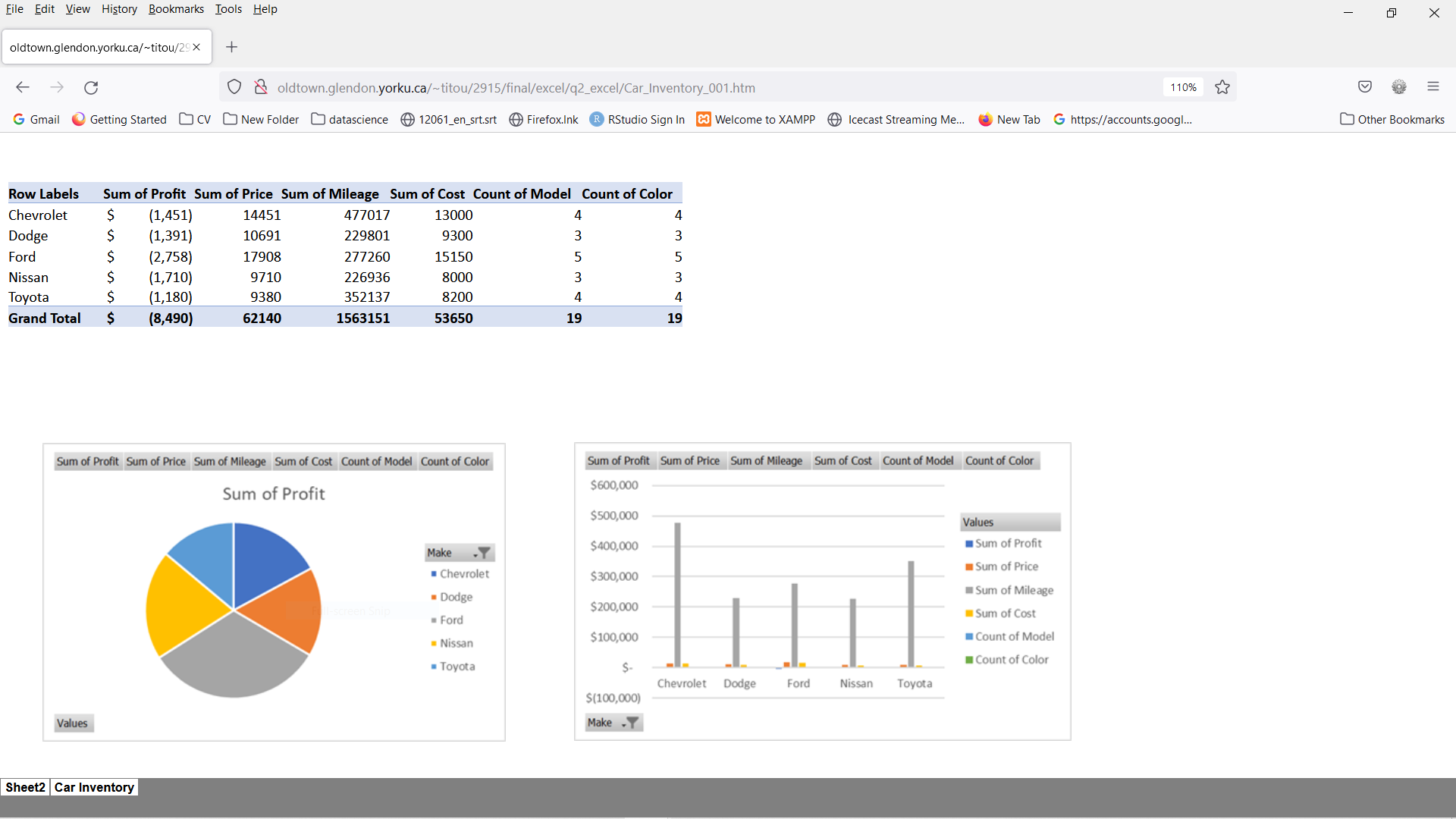This screenshot has width=1456, height=819.
Task: Switch to the Car Inventory sheet tab
Action: 94,787
